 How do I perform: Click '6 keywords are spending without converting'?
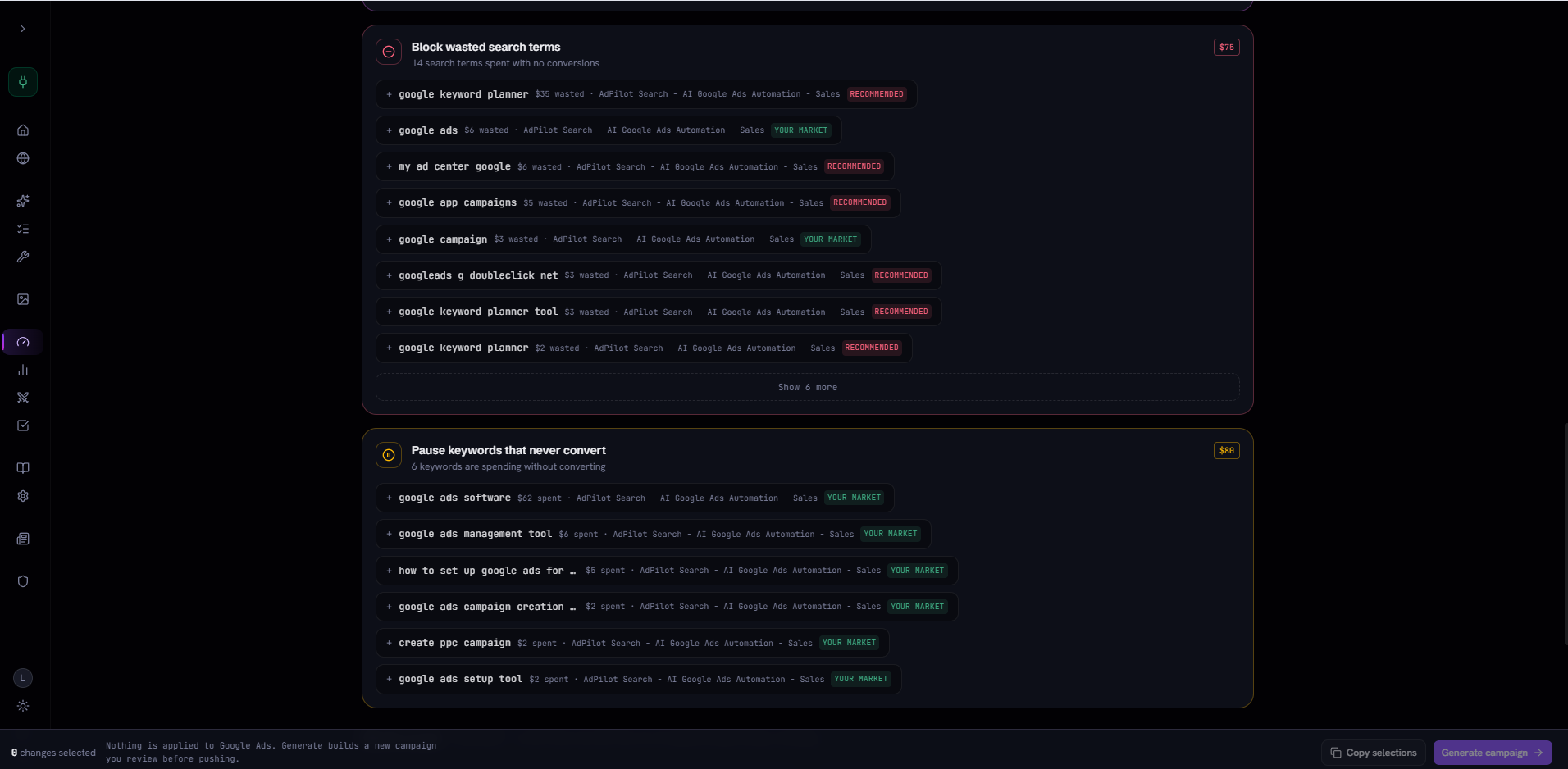point(508,466)
